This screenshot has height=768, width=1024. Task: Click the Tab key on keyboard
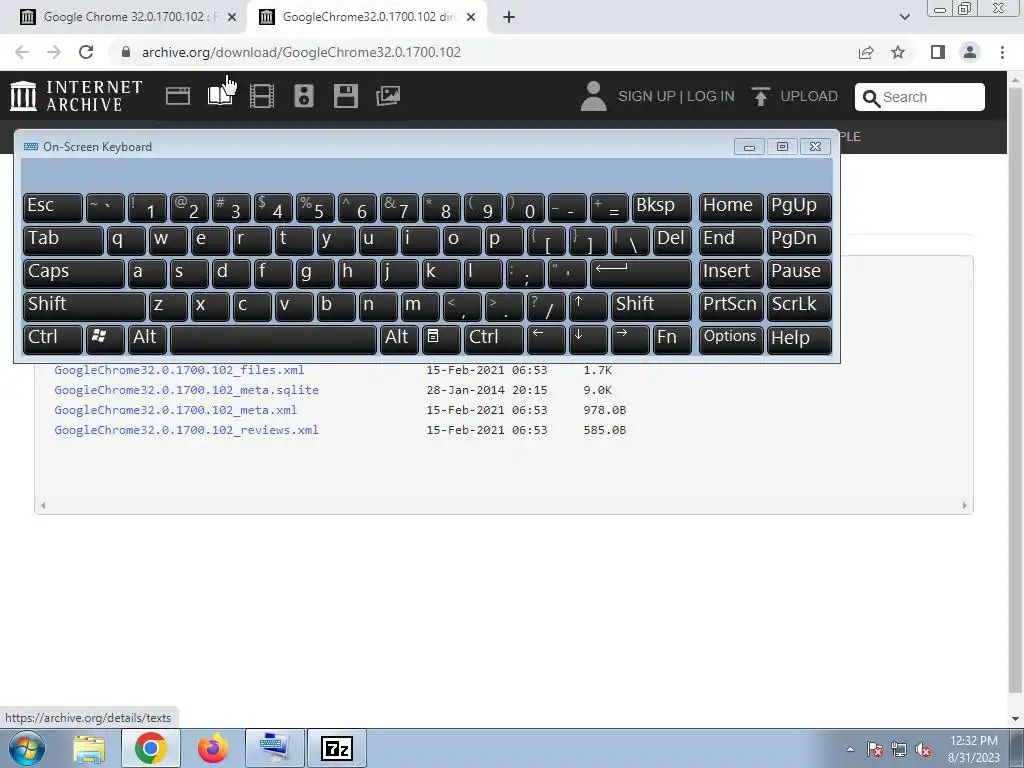[x=63, y=239]
